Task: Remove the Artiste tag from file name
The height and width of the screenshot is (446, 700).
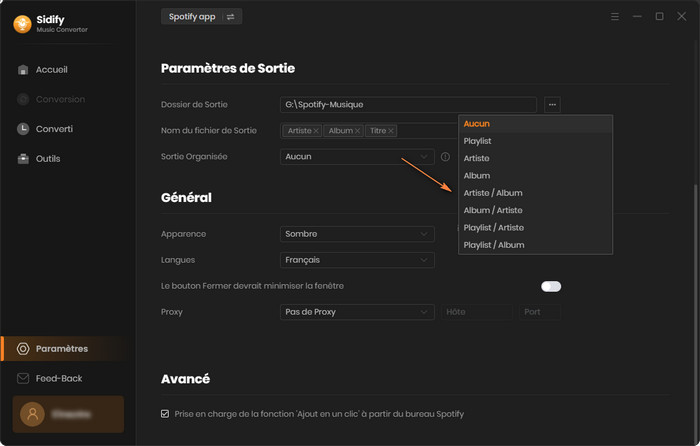Action: 317,131
